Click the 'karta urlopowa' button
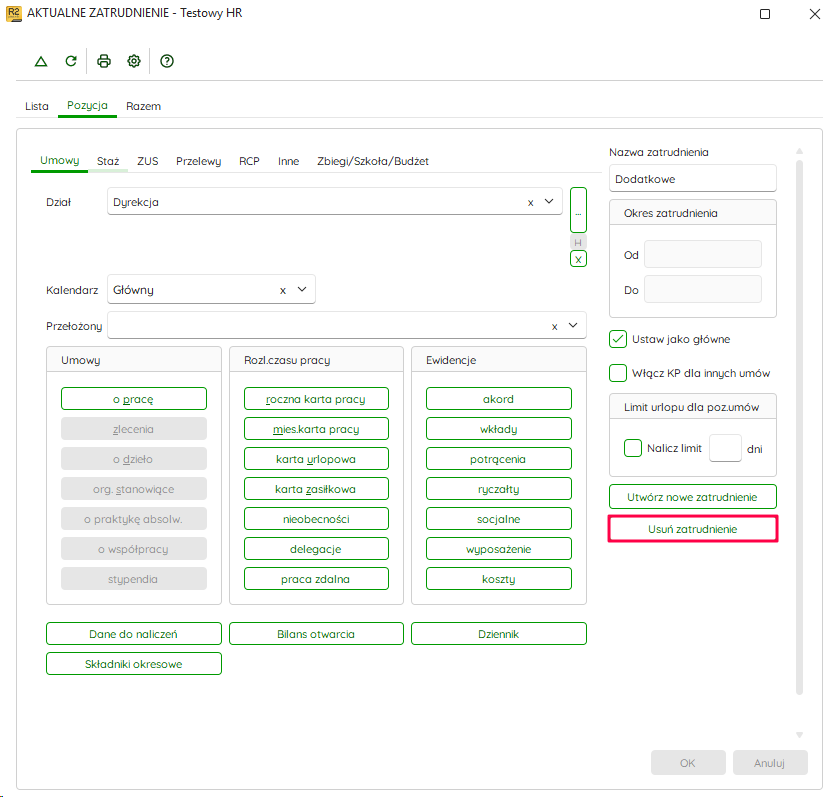Image resolution: width=832 pixels, height=797 pixels. 316,459
